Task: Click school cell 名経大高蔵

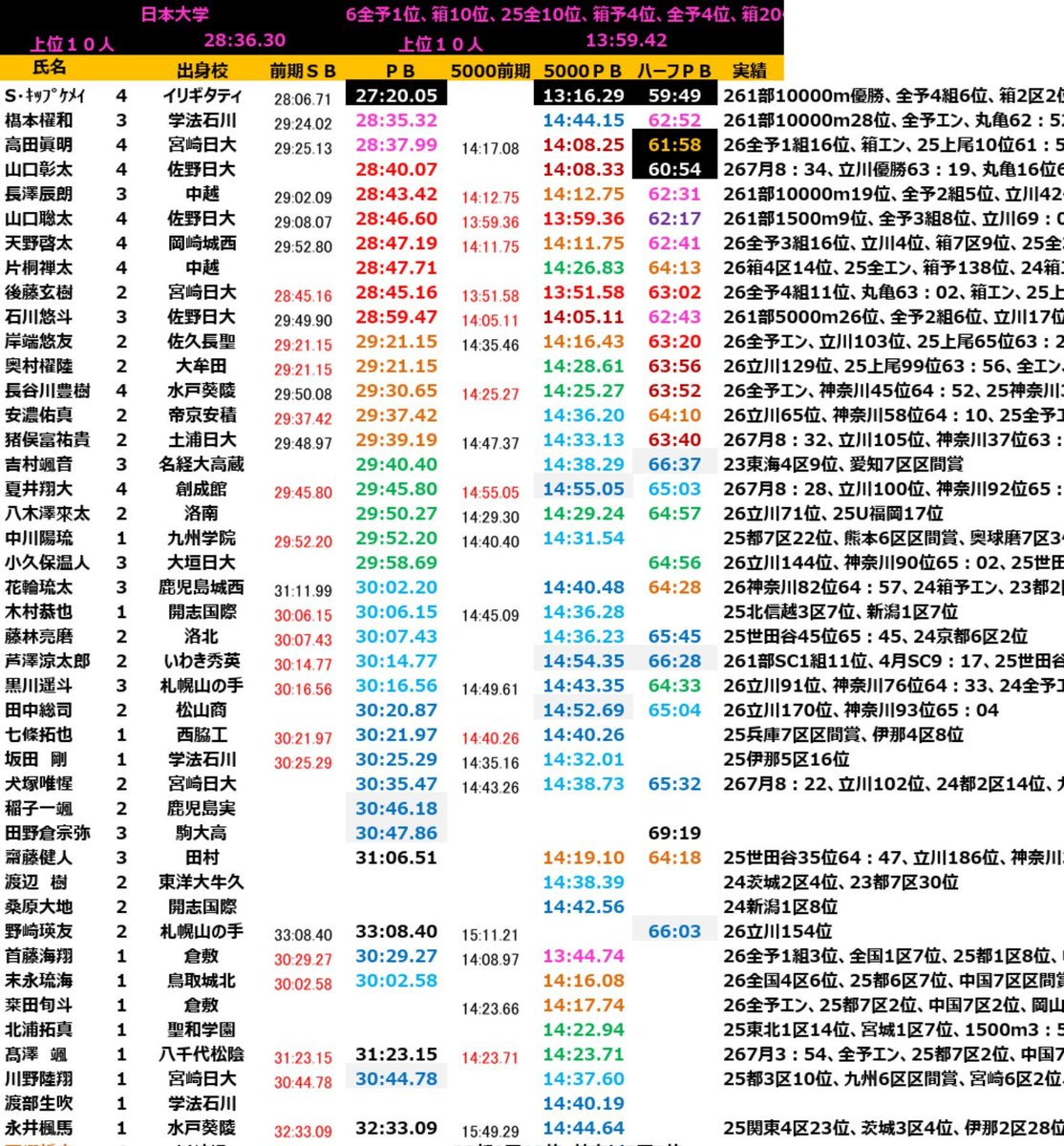Action: [x=202, y=464]
